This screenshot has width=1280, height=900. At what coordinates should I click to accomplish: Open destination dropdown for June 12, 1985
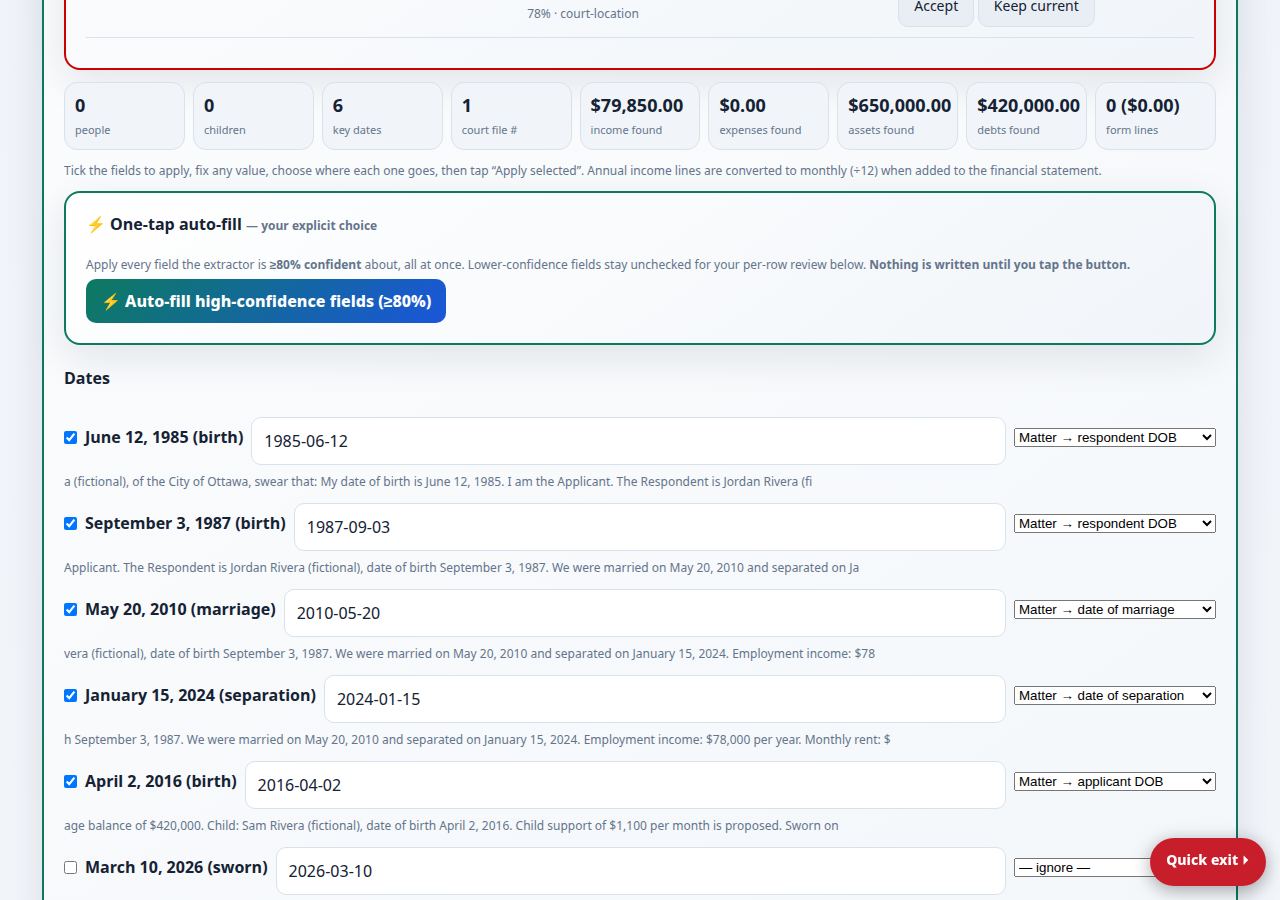point(1115,437)
